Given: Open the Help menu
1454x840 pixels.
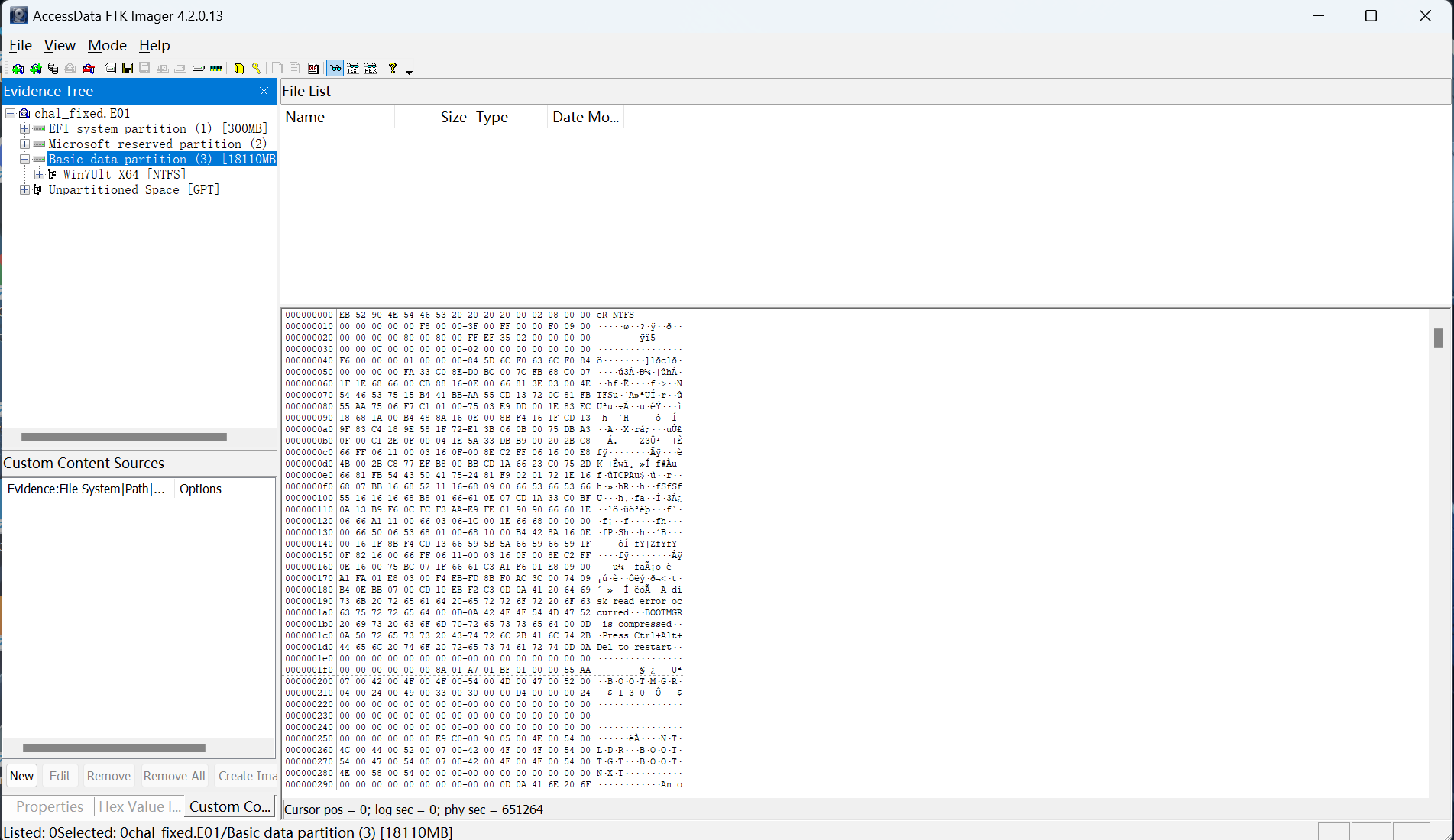Looking at the screenshot, I should pyautogui.click(x=154, y=45).
